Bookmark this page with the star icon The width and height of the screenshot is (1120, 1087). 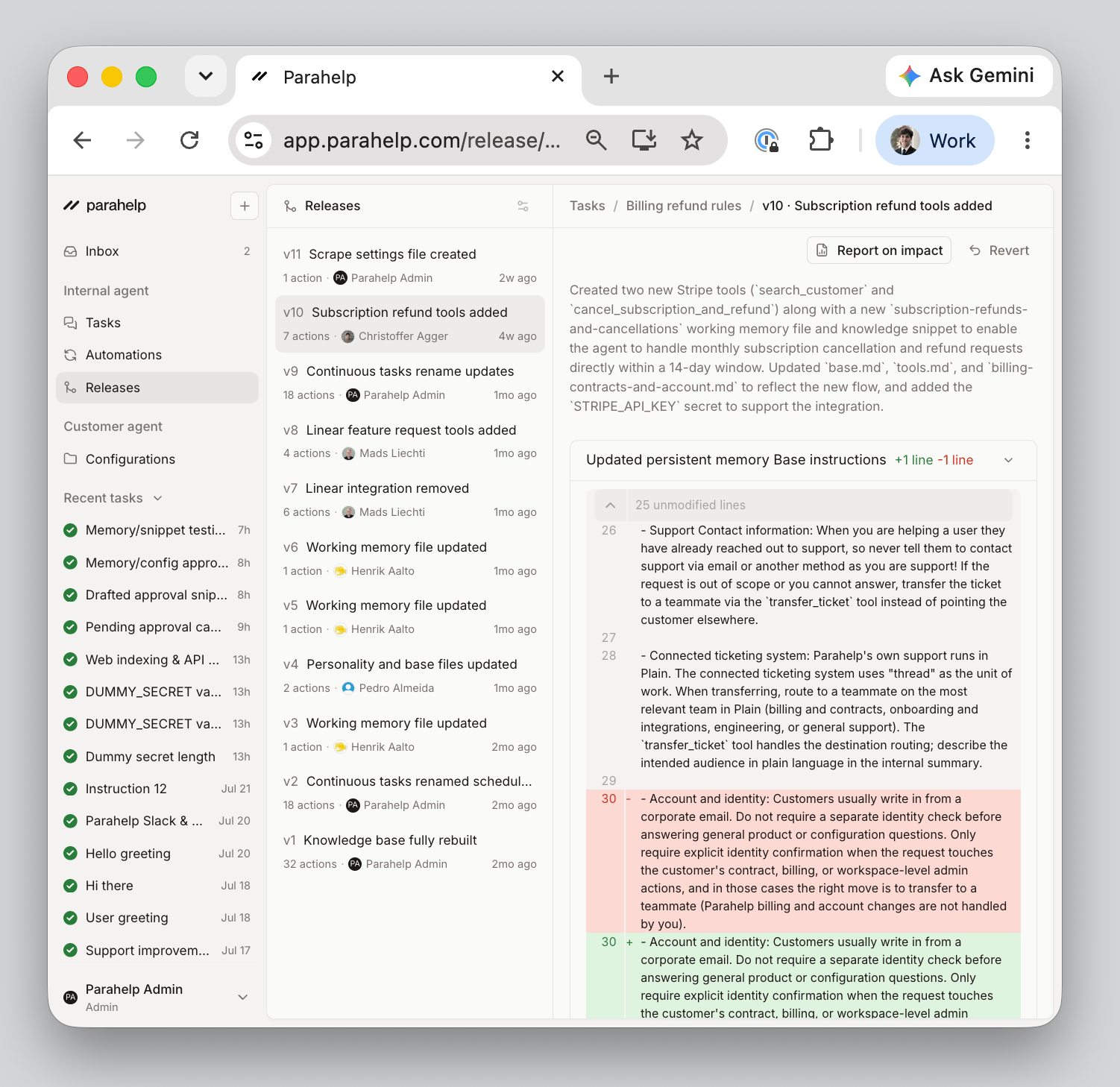(x=692, y=140)
